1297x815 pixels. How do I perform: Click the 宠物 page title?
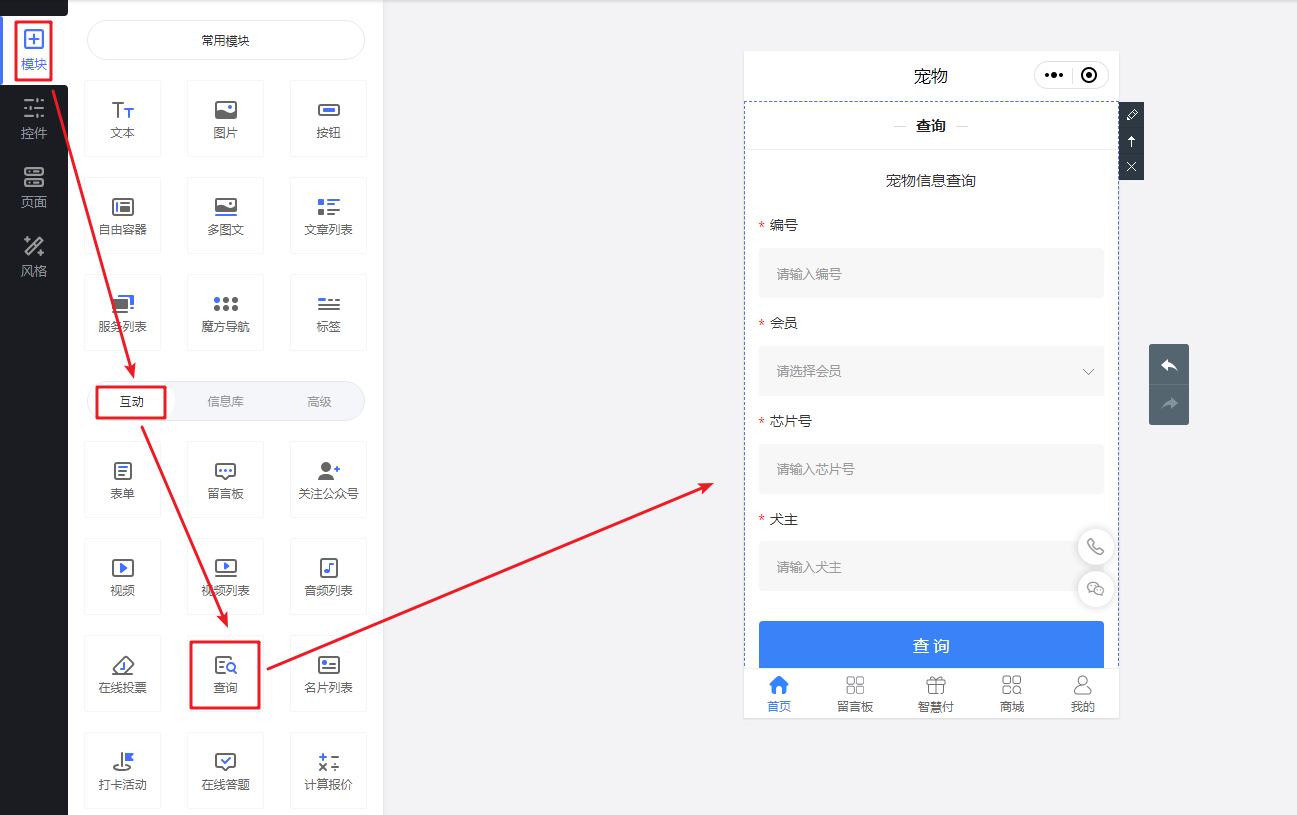tap(931, 76)
